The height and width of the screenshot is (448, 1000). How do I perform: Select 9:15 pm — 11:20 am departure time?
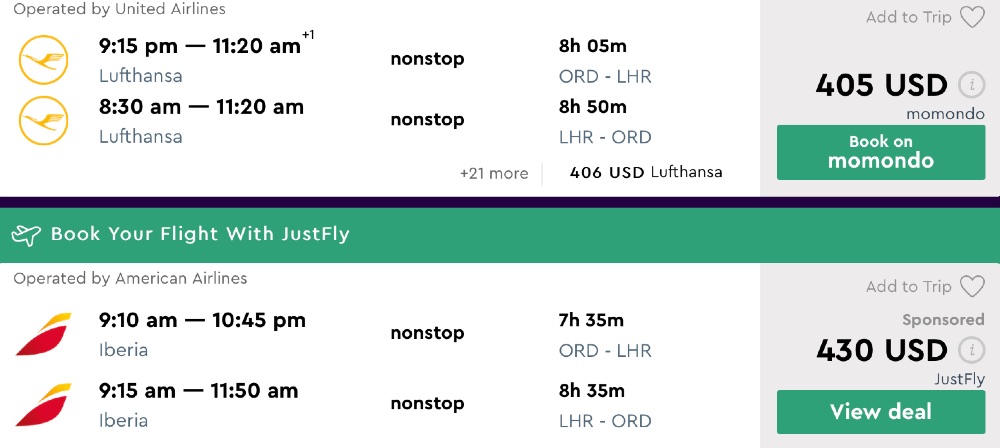(x=200, y=45)
